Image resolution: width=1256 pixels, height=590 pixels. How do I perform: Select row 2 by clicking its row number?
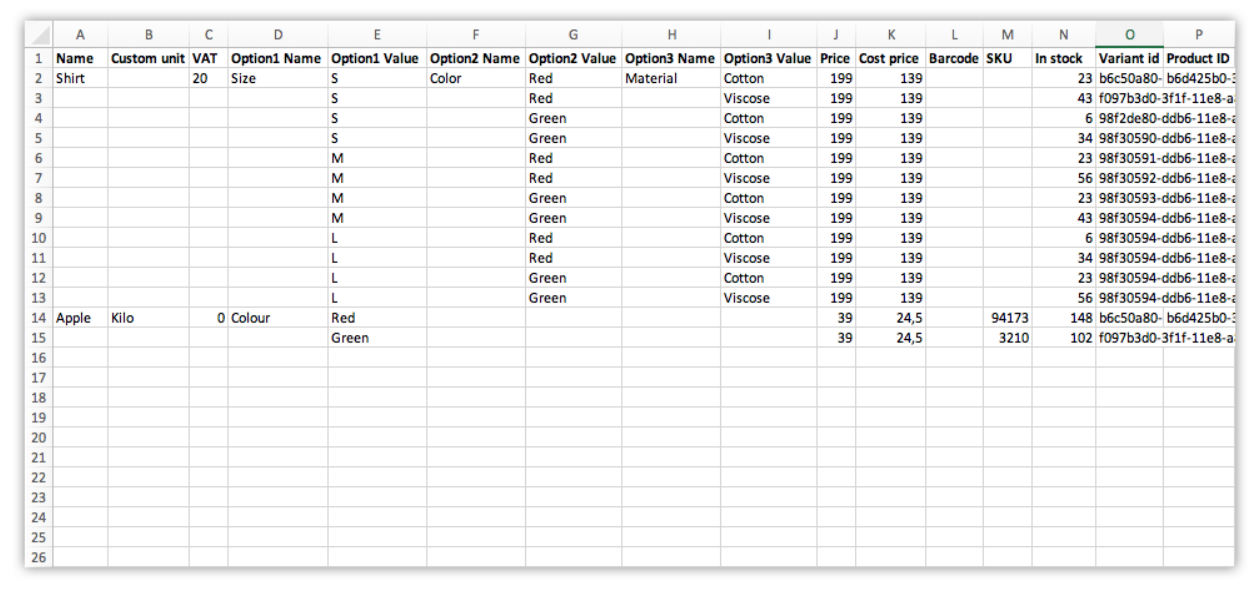tap(39, 78)
